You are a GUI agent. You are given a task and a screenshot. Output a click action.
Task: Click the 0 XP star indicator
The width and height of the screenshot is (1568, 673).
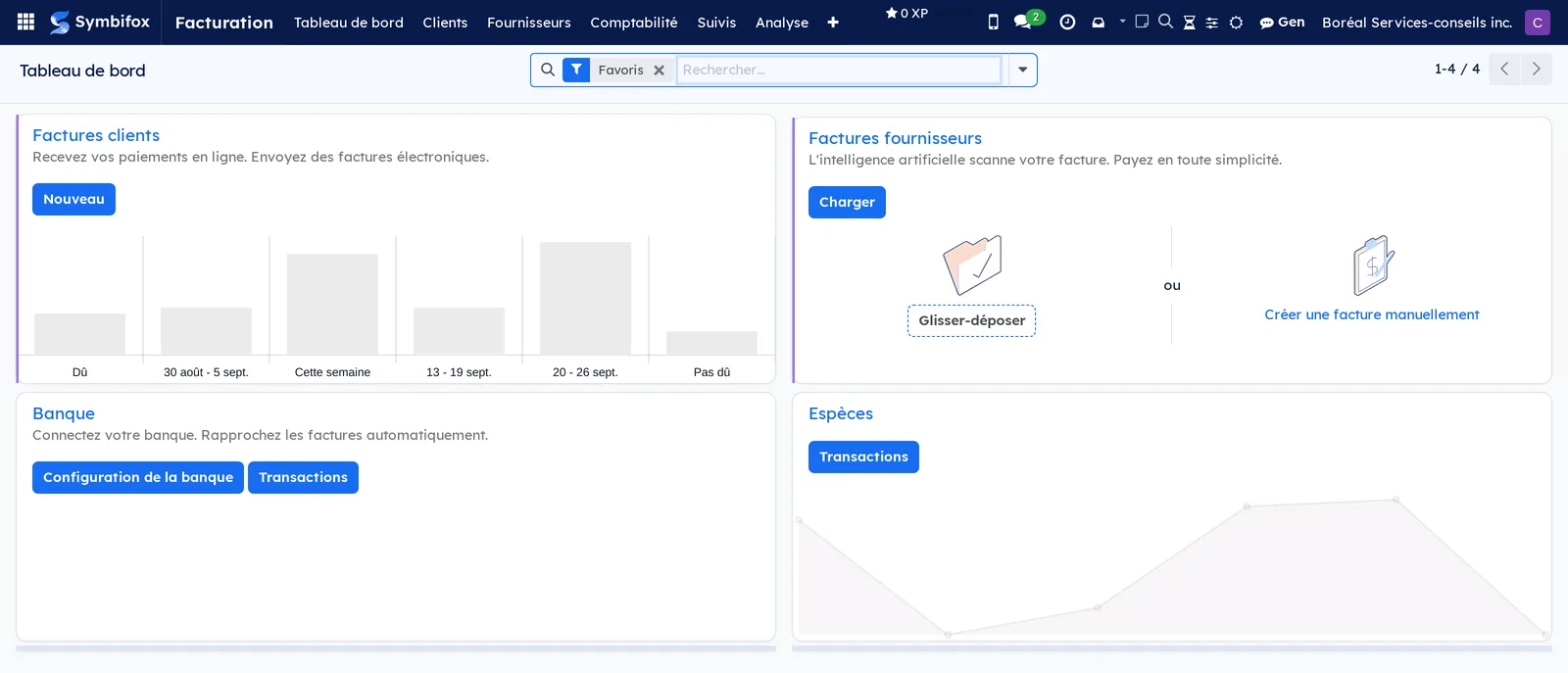(x=906, y=14)
